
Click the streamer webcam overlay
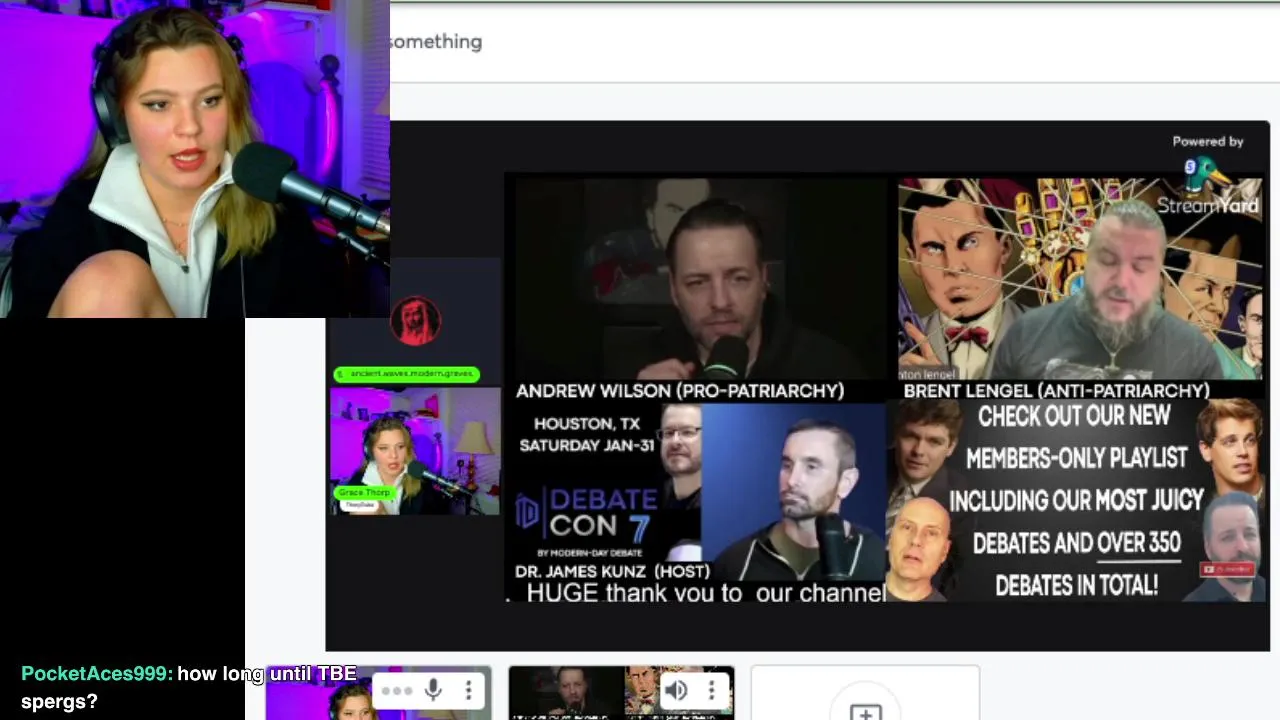195,159
